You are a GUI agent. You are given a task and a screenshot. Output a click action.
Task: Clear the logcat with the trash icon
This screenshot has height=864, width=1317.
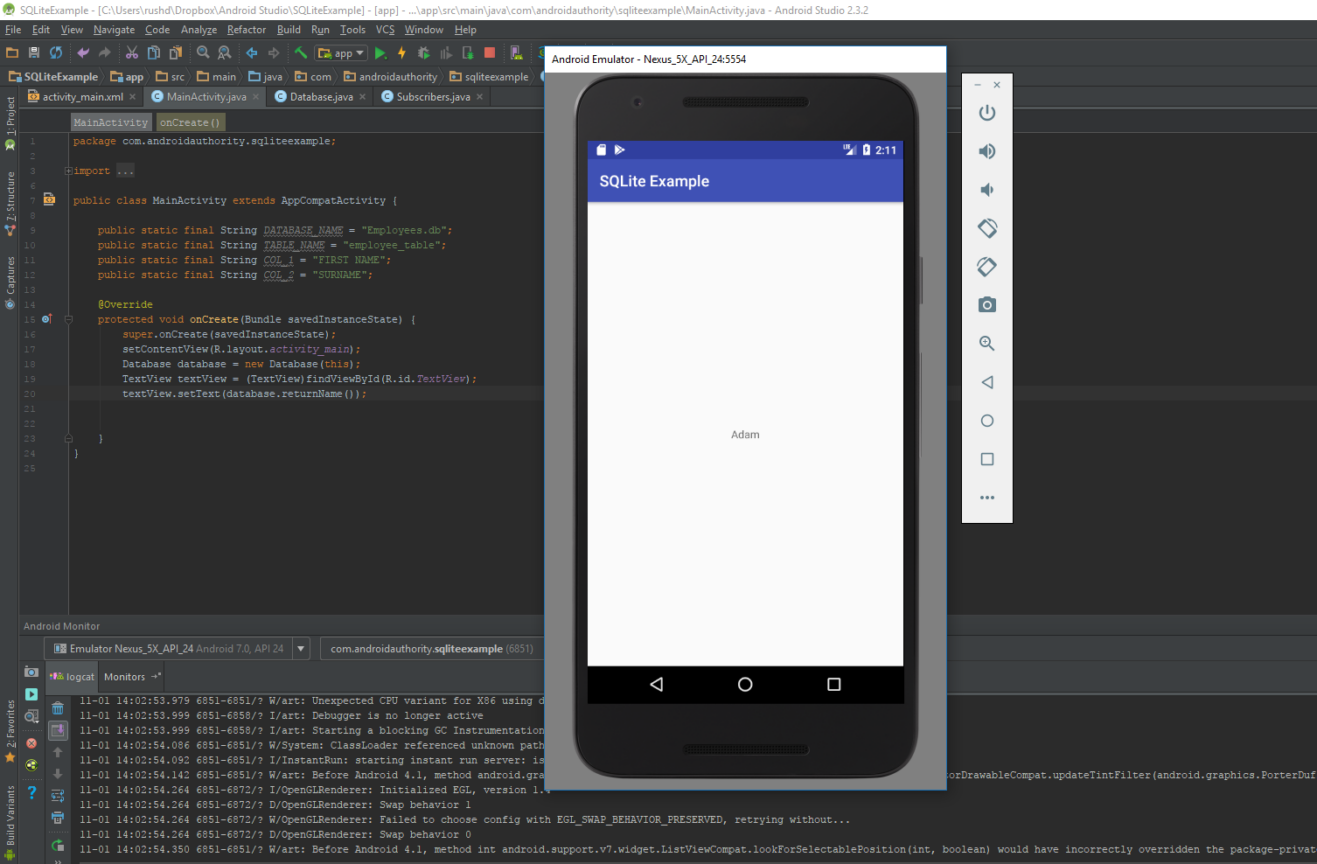[57, 707]
